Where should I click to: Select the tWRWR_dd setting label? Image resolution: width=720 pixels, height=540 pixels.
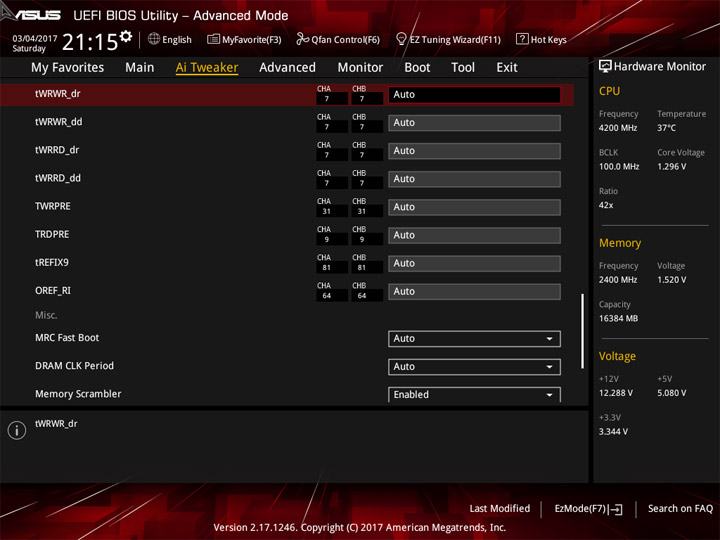(x=59, y=122)
